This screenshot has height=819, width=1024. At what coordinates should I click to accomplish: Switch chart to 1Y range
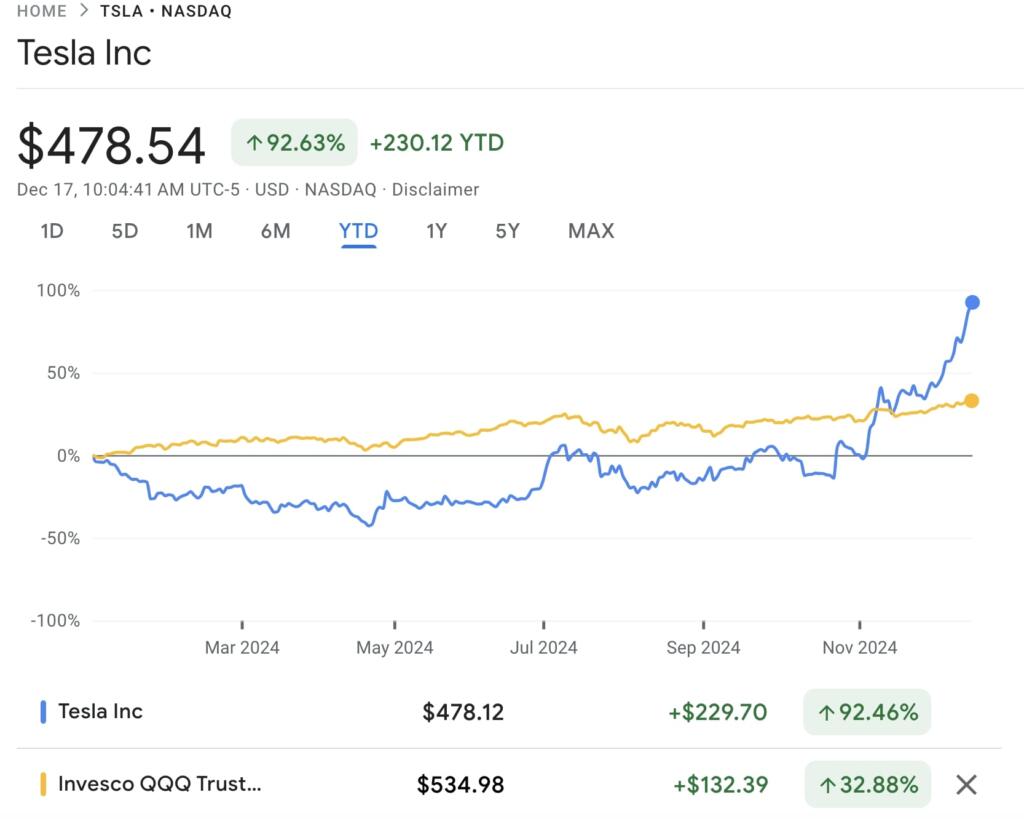point(436,231)
